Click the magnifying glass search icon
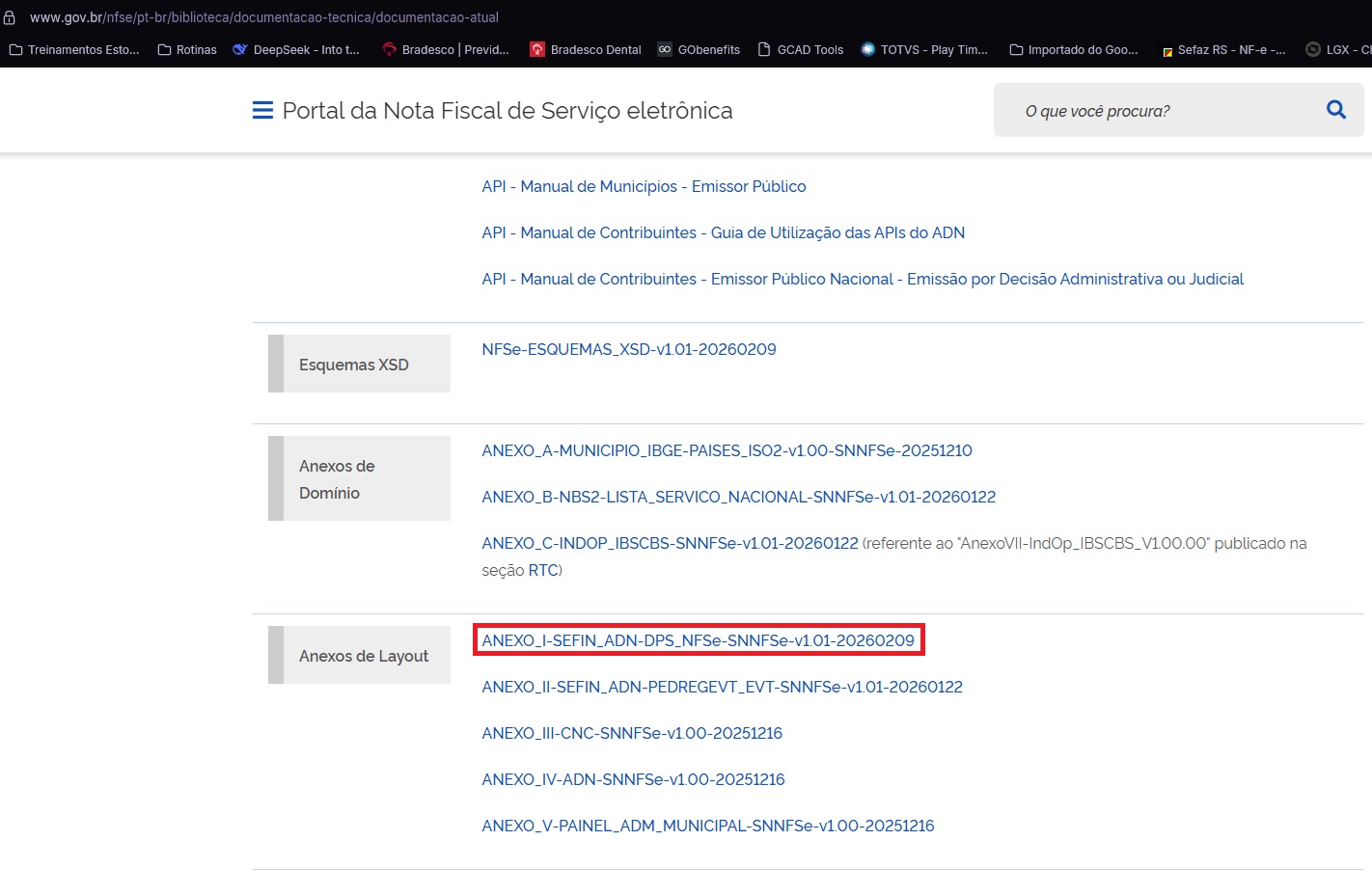Viewport: 1372px width, 895px height. (x=1336, y=110)
